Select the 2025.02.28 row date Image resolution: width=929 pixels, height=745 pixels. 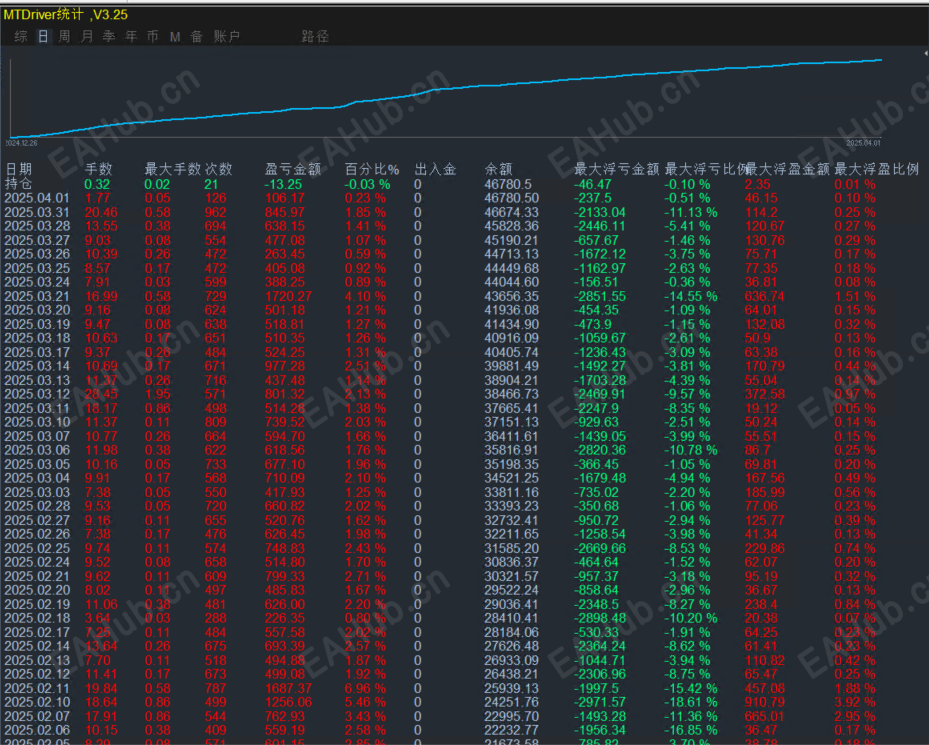pos(37,506)
